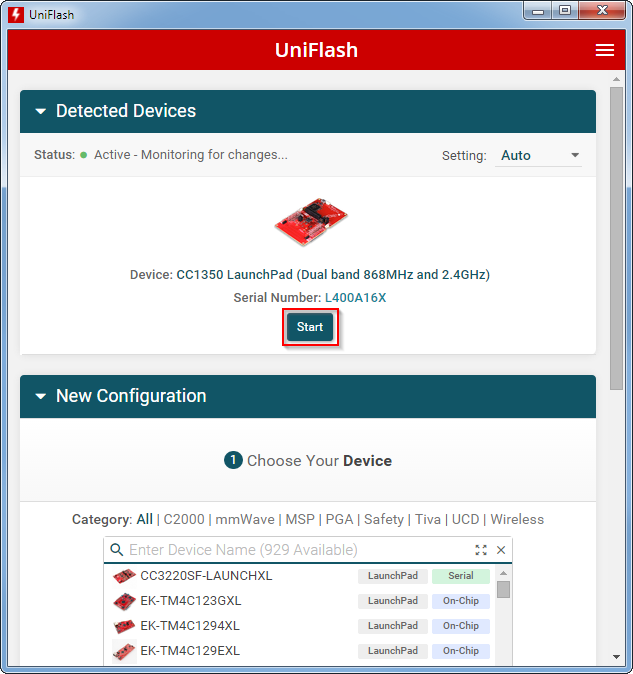Collapse the Detected Devices section

(x=41, y=111)
